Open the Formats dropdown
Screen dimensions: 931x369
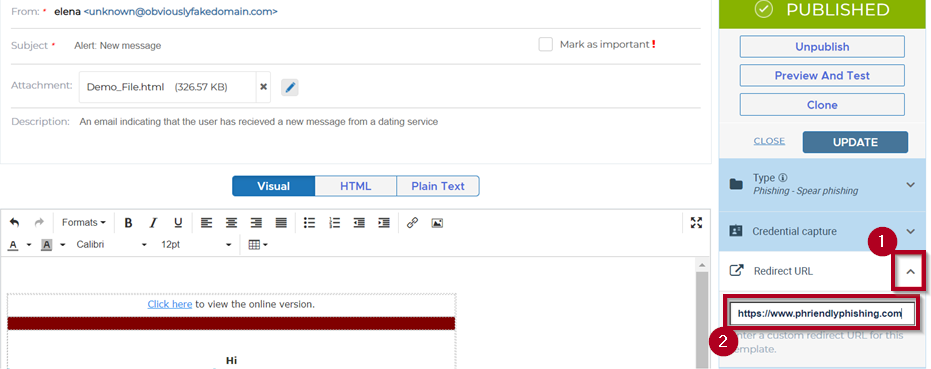point(84,223)
